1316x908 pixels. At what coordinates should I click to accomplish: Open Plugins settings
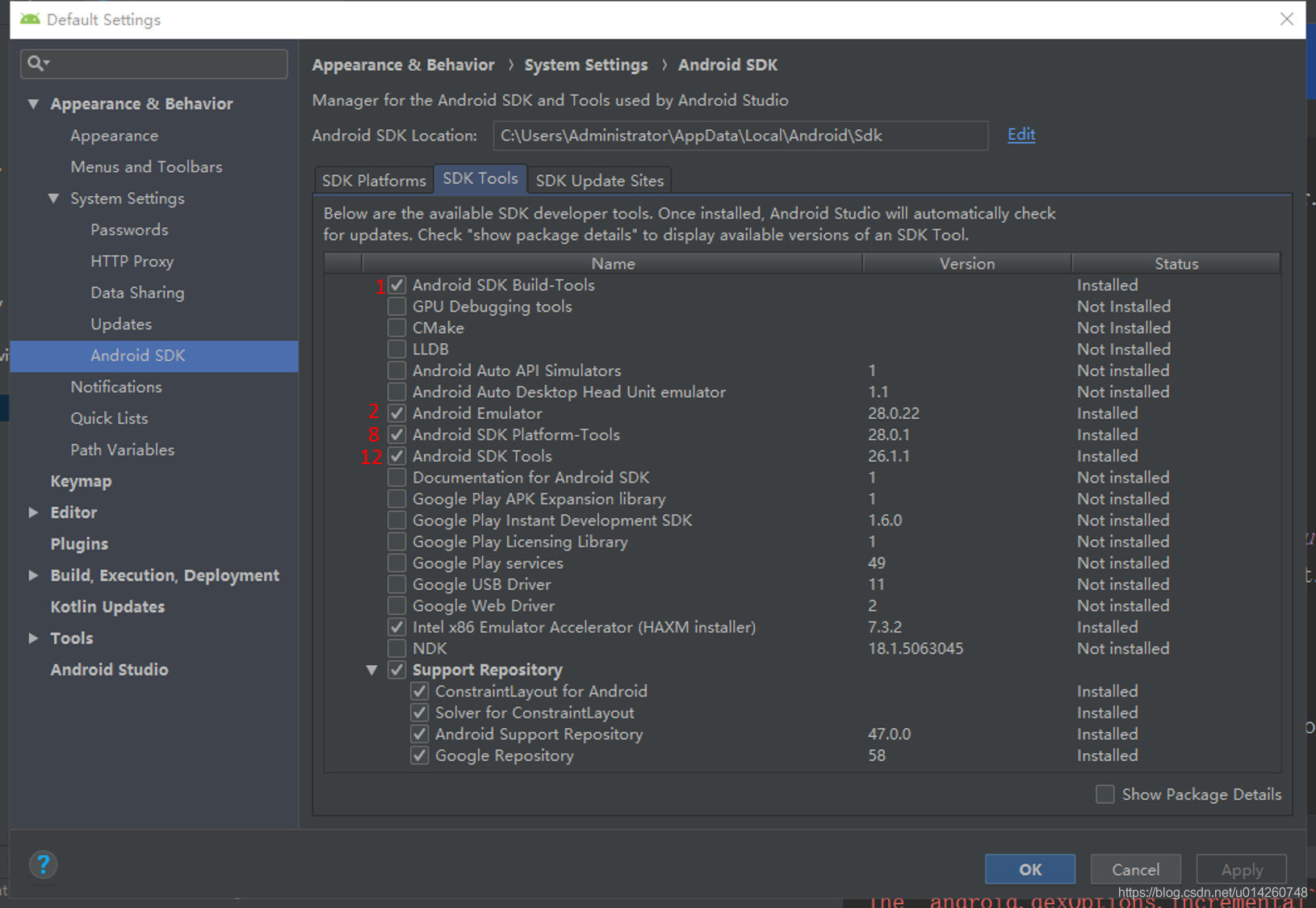tap(79, 544)
